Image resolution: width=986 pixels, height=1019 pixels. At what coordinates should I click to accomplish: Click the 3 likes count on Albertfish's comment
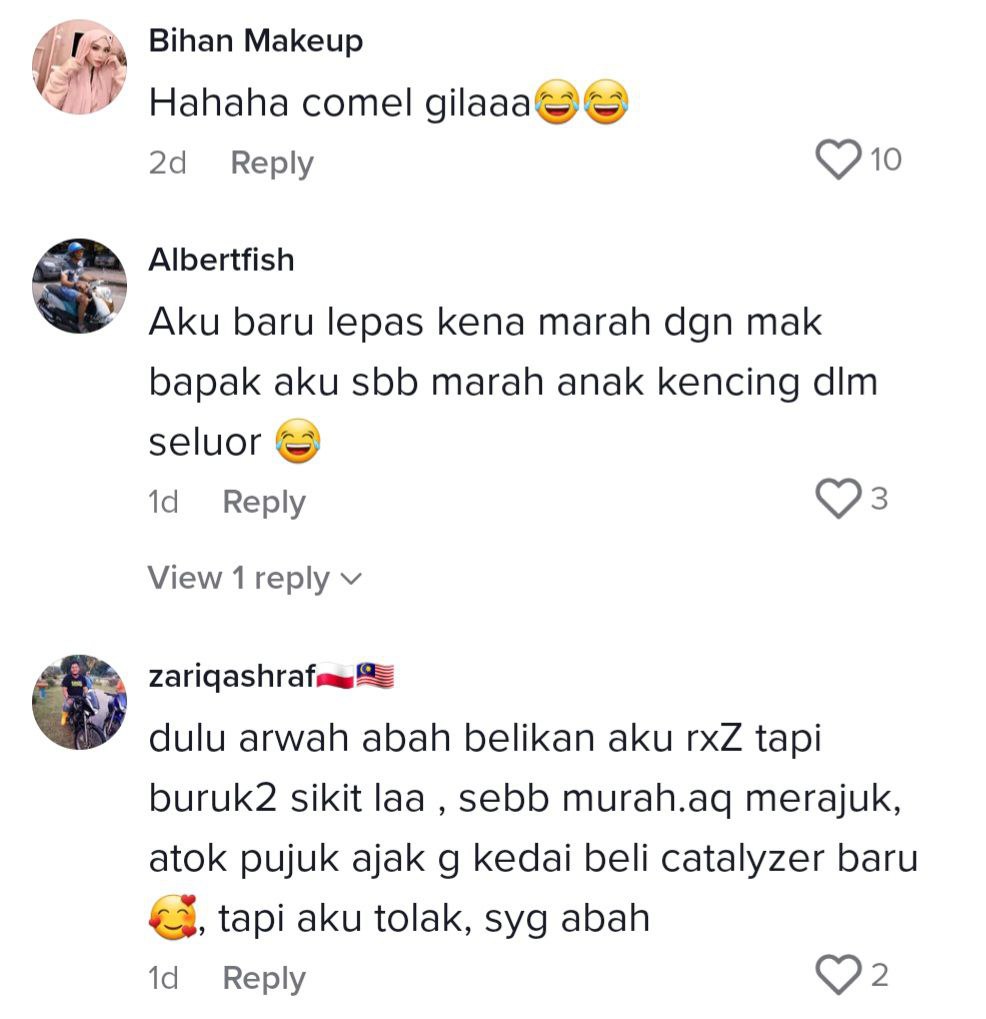point(879,499)
